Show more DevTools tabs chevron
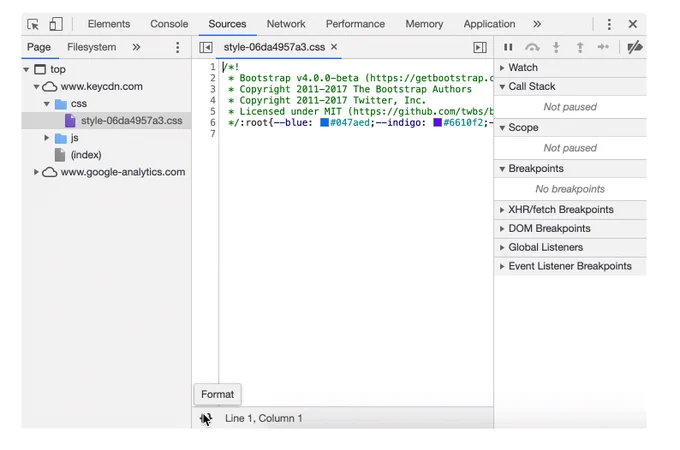Viewport: 680px width, 450px height. [x=537, y=24]
